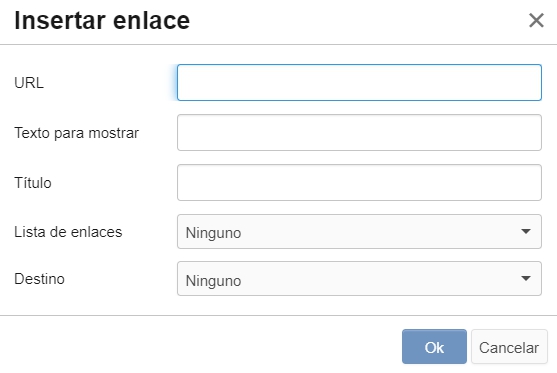Click the dropdown arrow of Lista de enlaces

click(x=526, y=232)
